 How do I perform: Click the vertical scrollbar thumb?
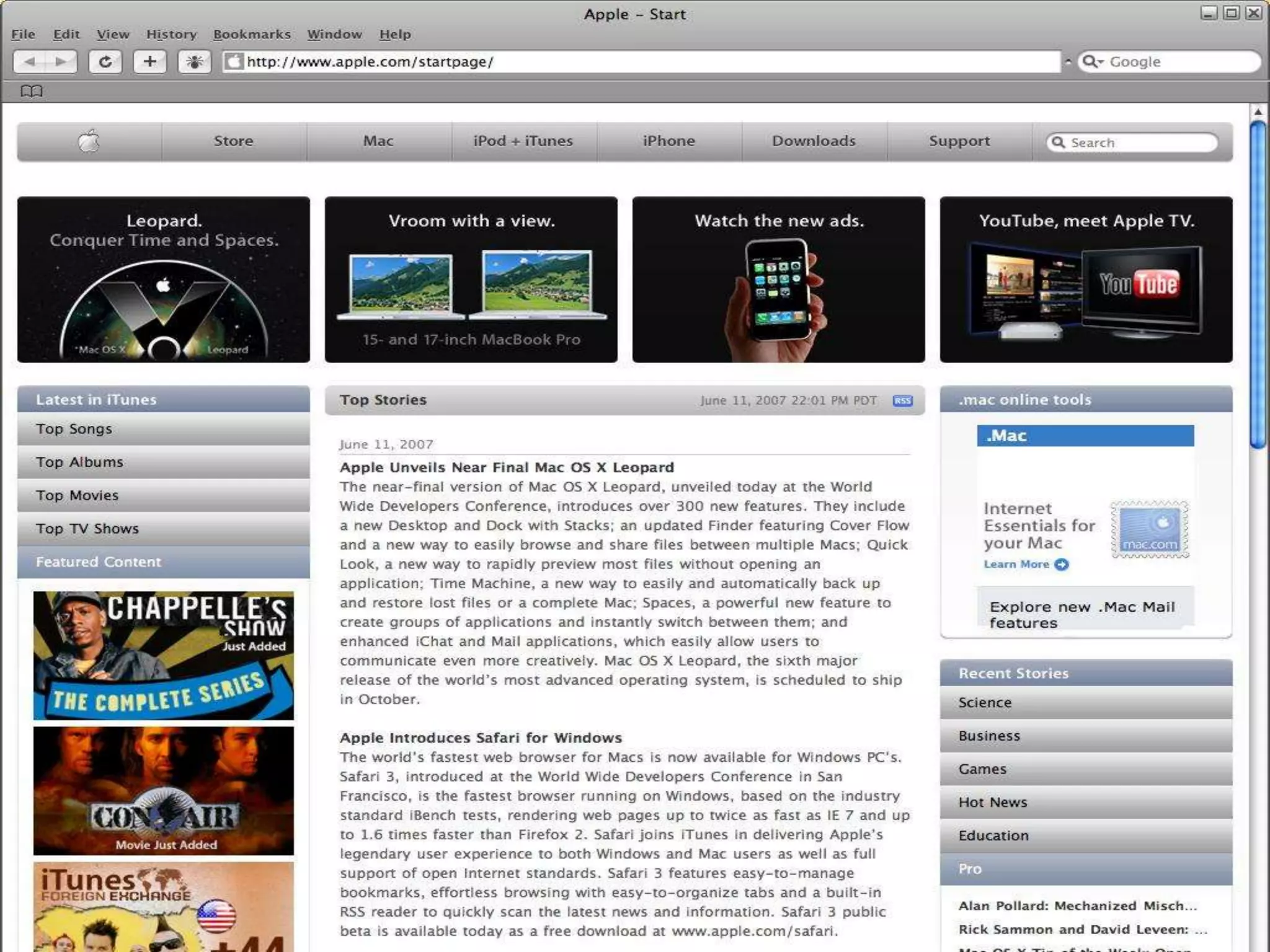pos(1258,284)
